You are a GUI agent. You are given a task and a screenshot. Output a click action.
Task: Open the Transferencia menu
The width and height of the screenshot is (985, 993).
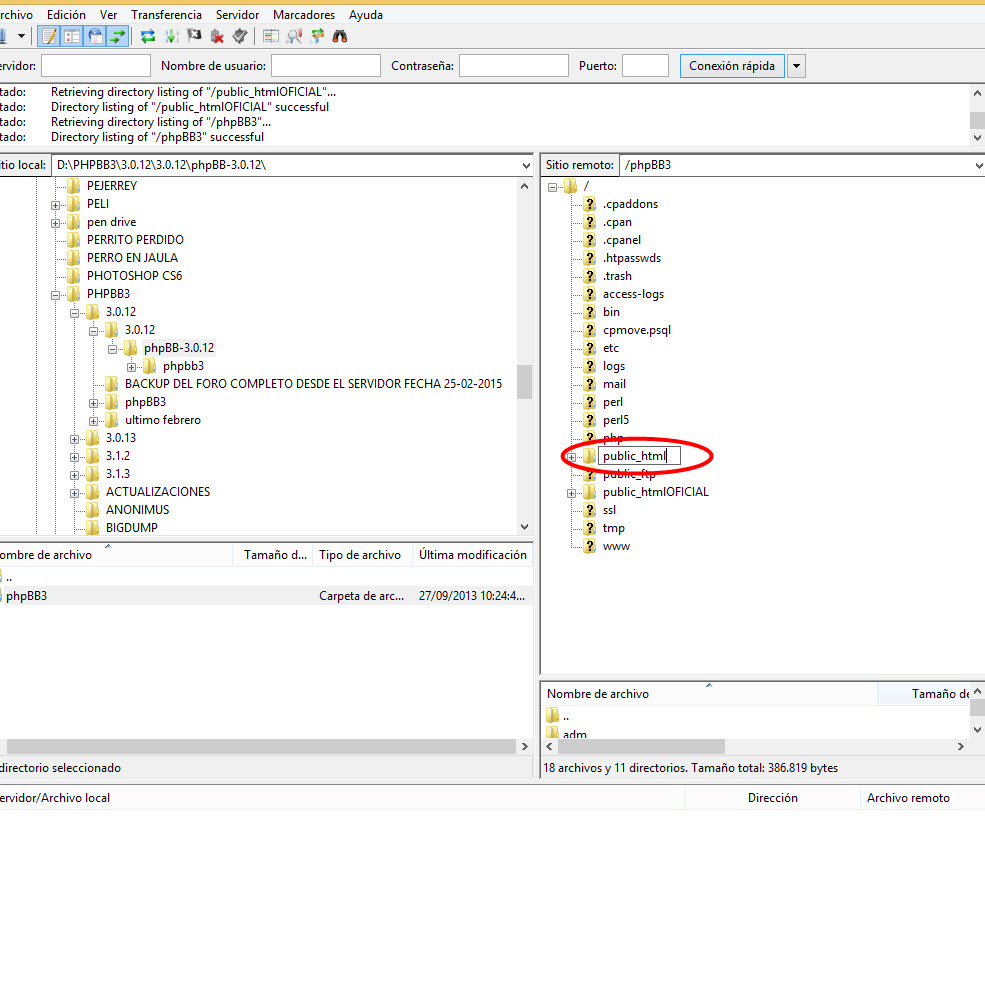[x=166, y=15]
